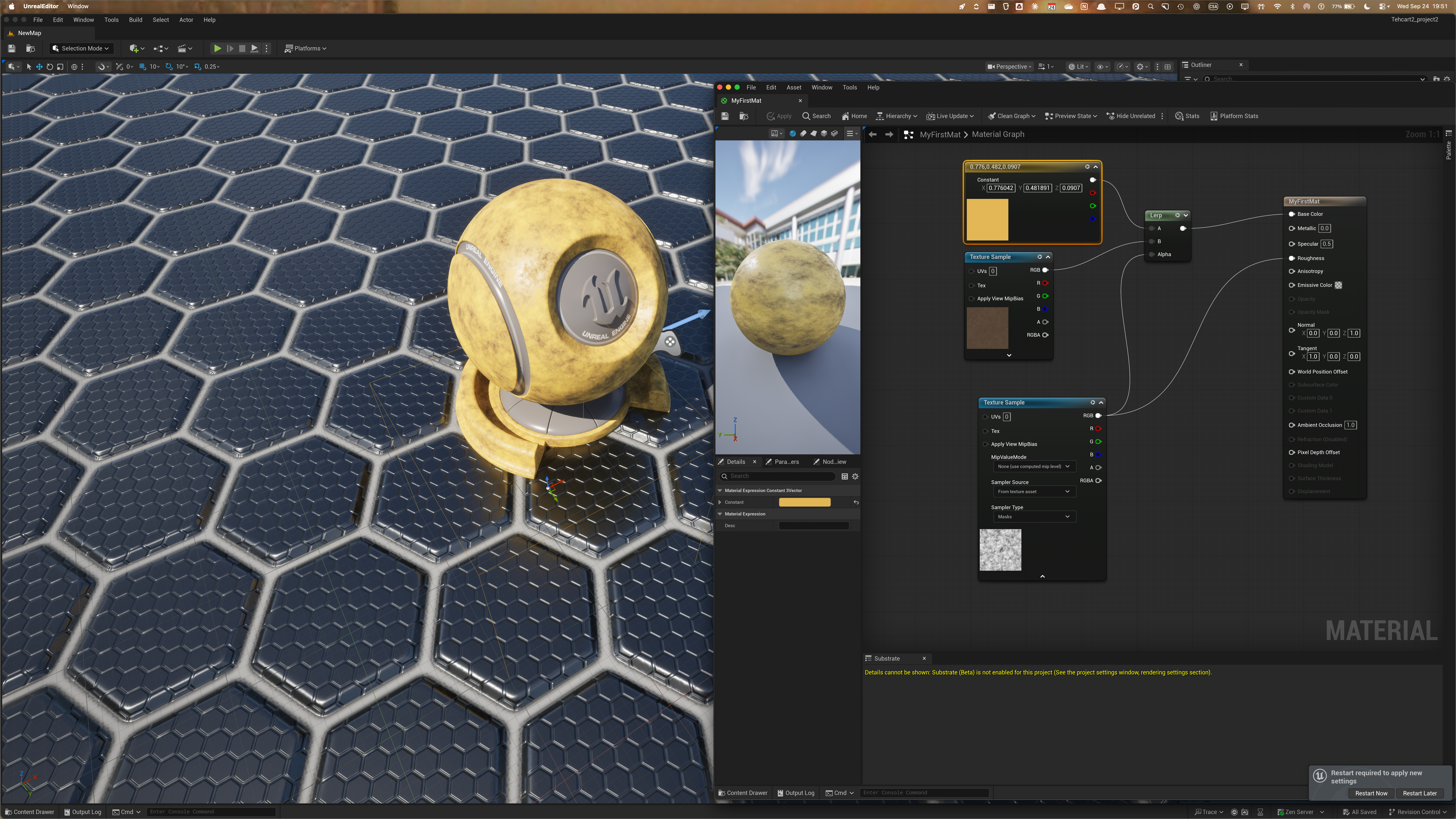
Task: Expand the Constant property row in Details
Action: coord(720,502)
